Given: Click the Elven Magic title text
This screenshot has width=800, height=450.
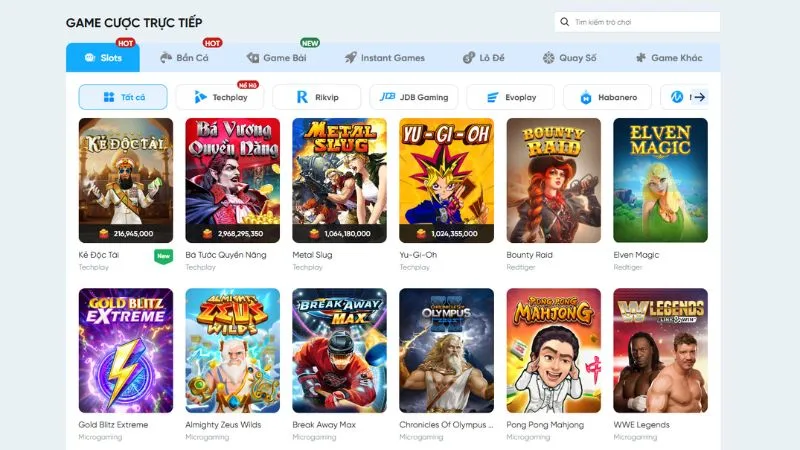Looking at the screenshot, I should pyautogui.click(x=636, y=255).
